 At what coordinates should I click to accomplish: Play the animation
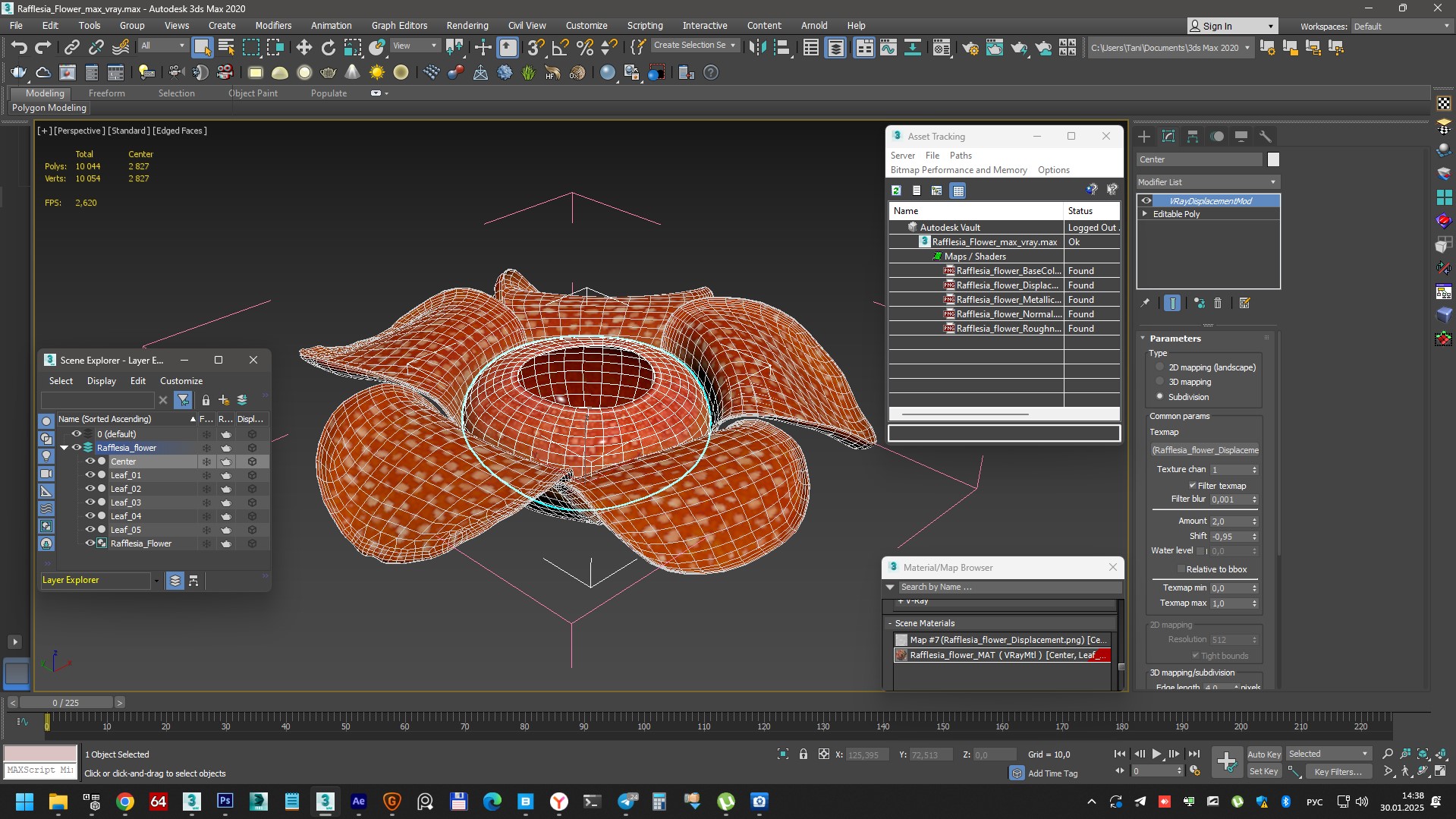point(1156,754)
